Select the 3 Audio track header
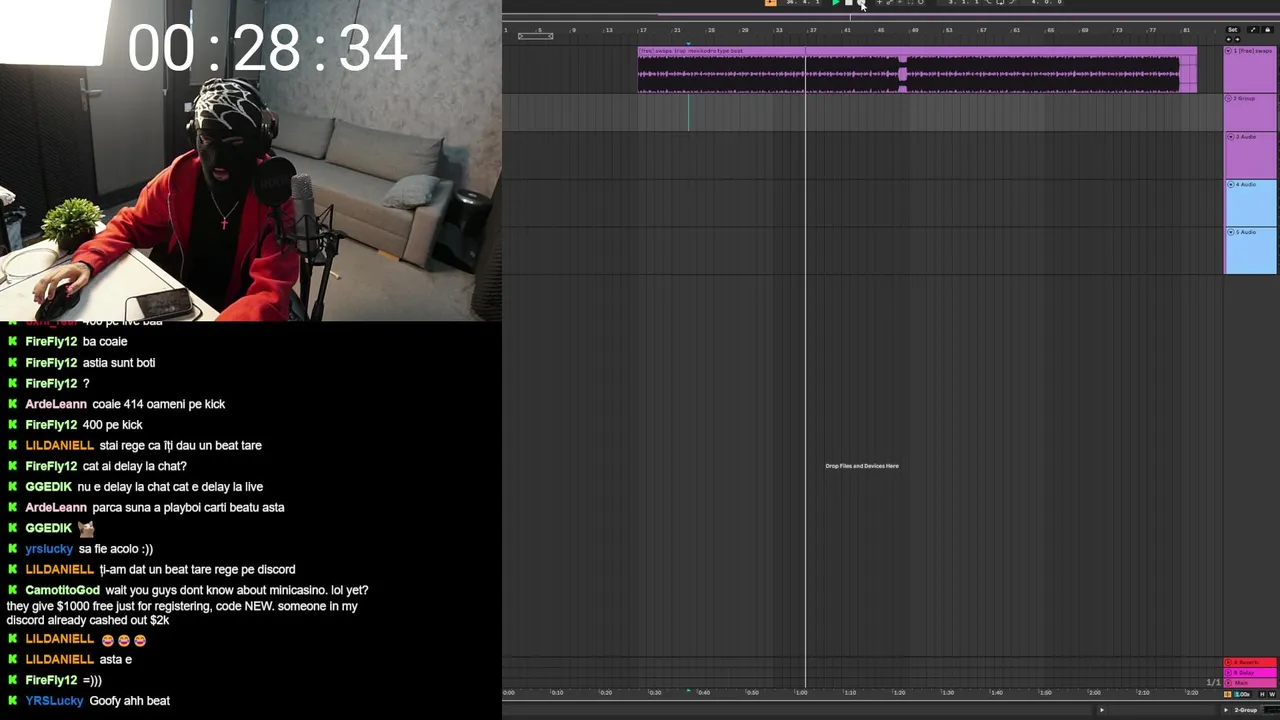Screen dimensions: 1280x720 click(1251, 155)
